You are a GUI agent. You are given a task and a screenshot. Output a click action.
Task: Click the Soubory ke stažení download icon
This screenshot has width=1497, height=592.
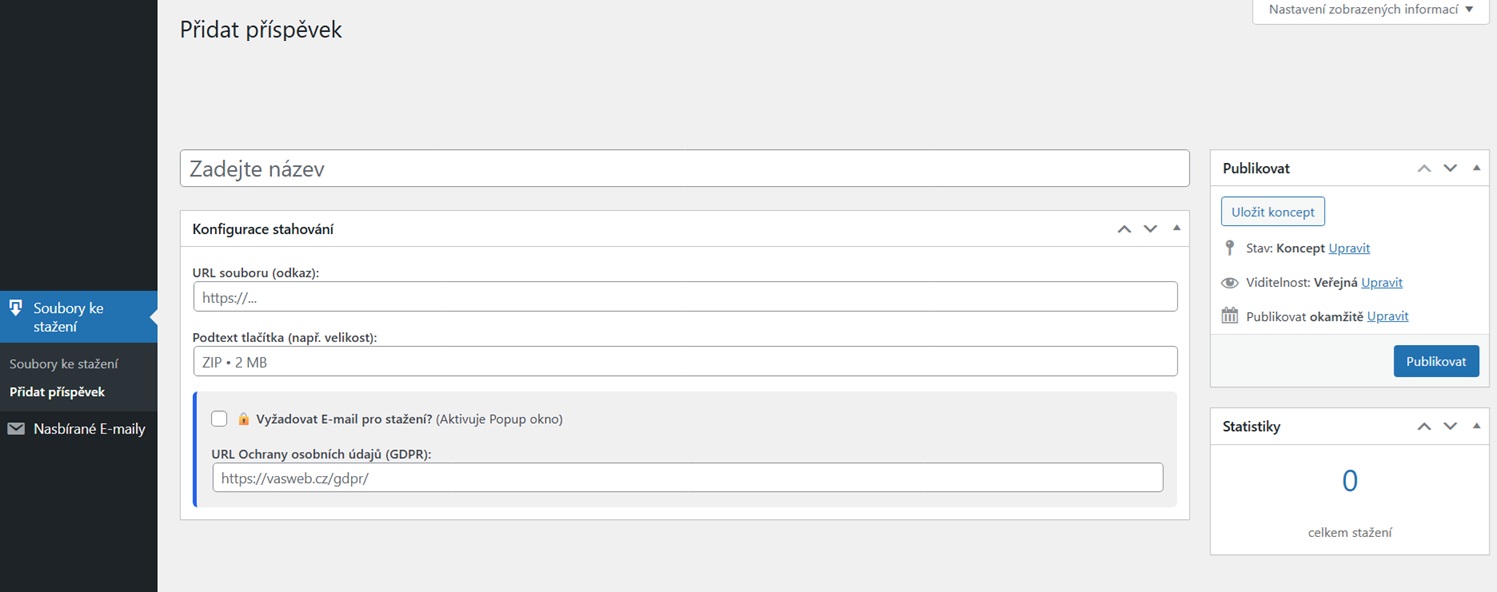coord(16,308)
